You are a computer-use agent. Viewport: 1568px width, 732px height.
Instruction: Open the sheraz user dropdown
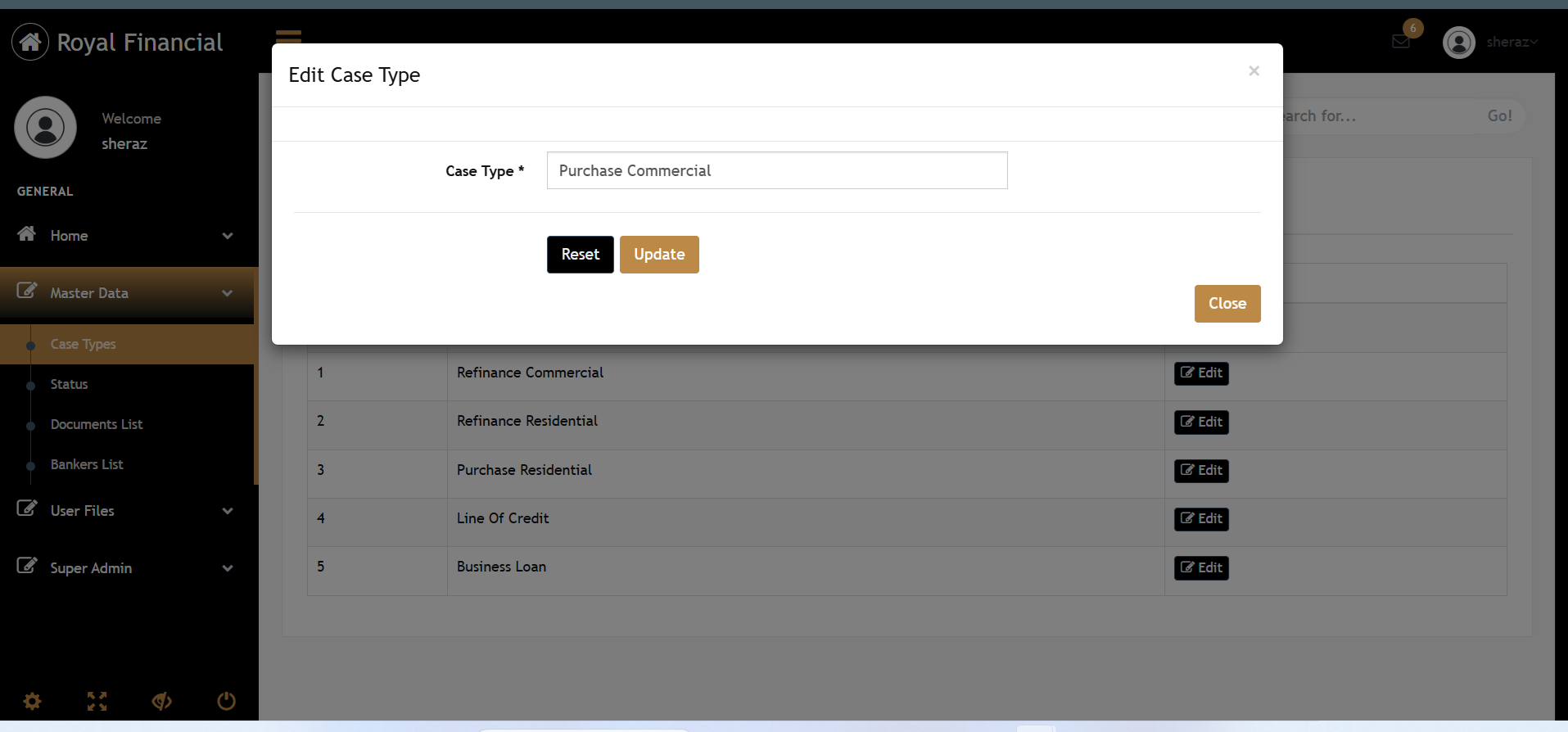1512,42
